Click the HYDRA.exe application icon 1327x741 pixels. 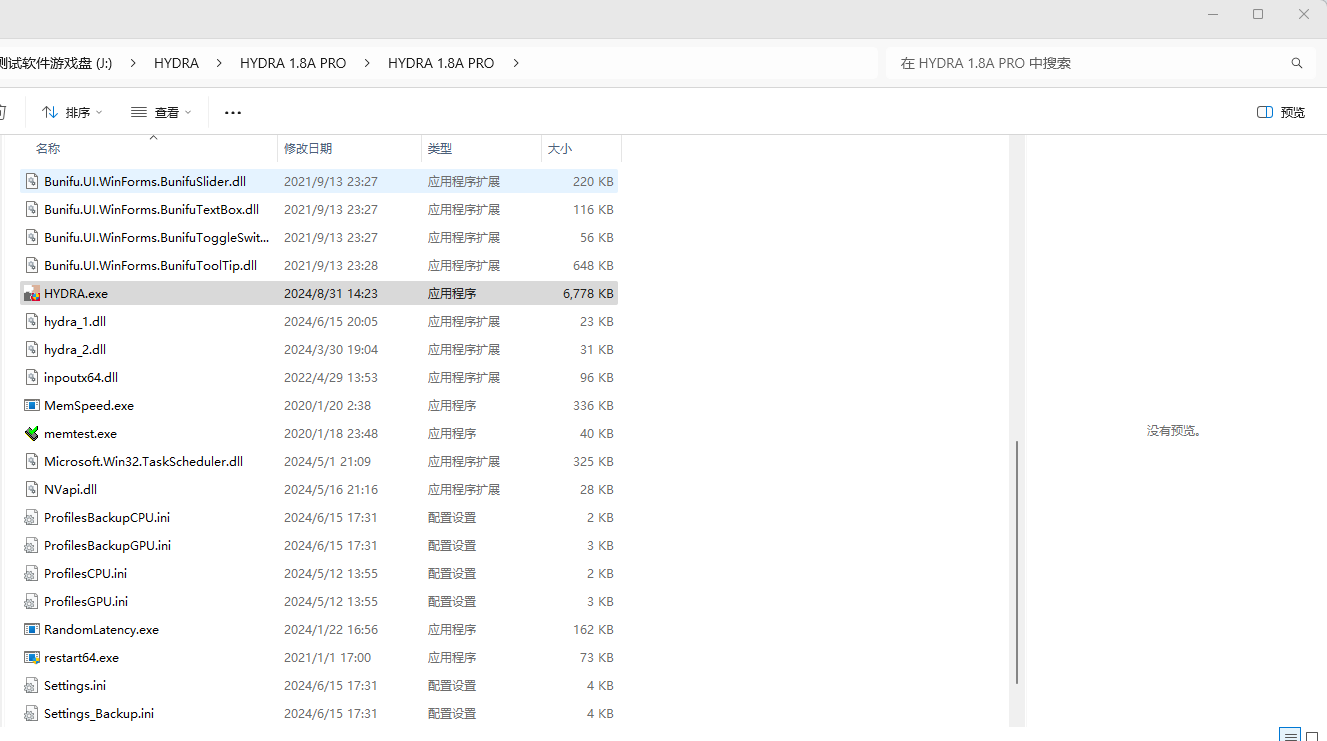[x=32, y=294]
